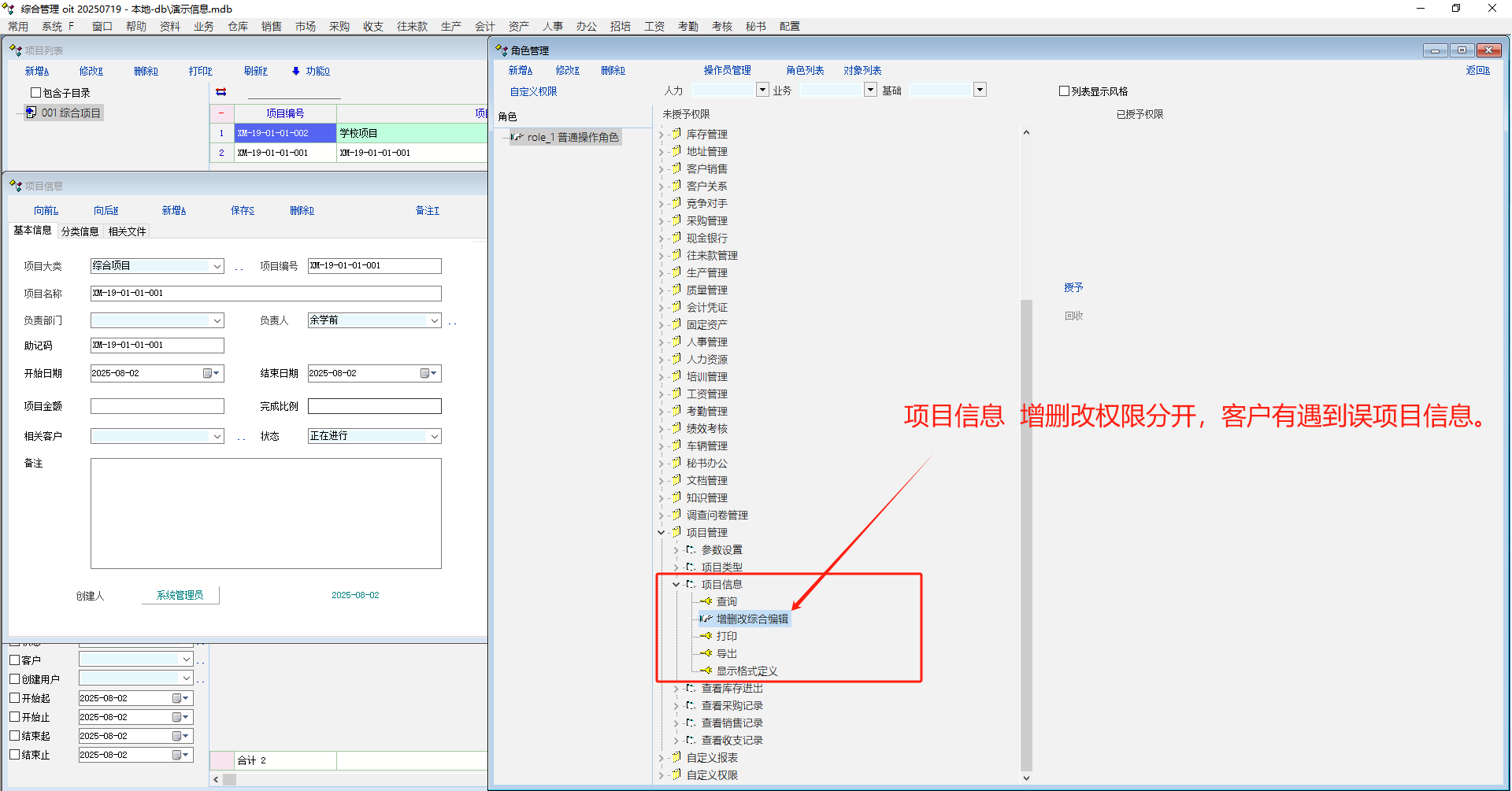Screen dimensions: 1512x791
Task: Toggle the 列表显示风格 checkbox
Action: point(1064,91)
